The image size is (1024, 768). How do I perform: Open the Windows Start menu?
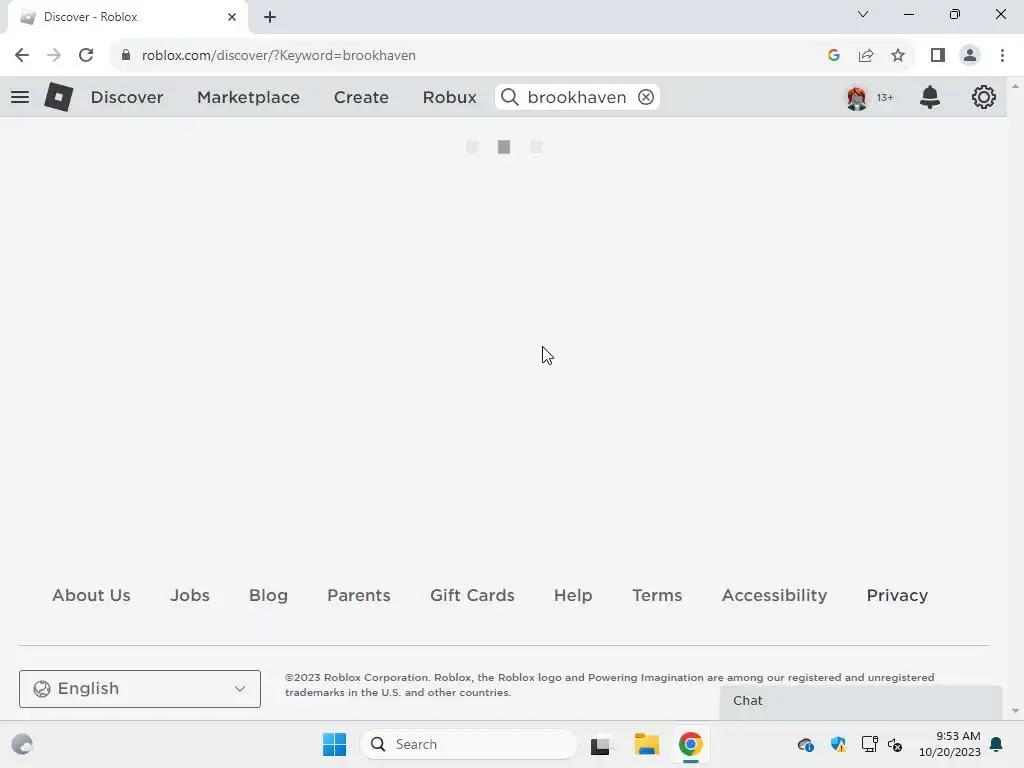pos(334,744)
